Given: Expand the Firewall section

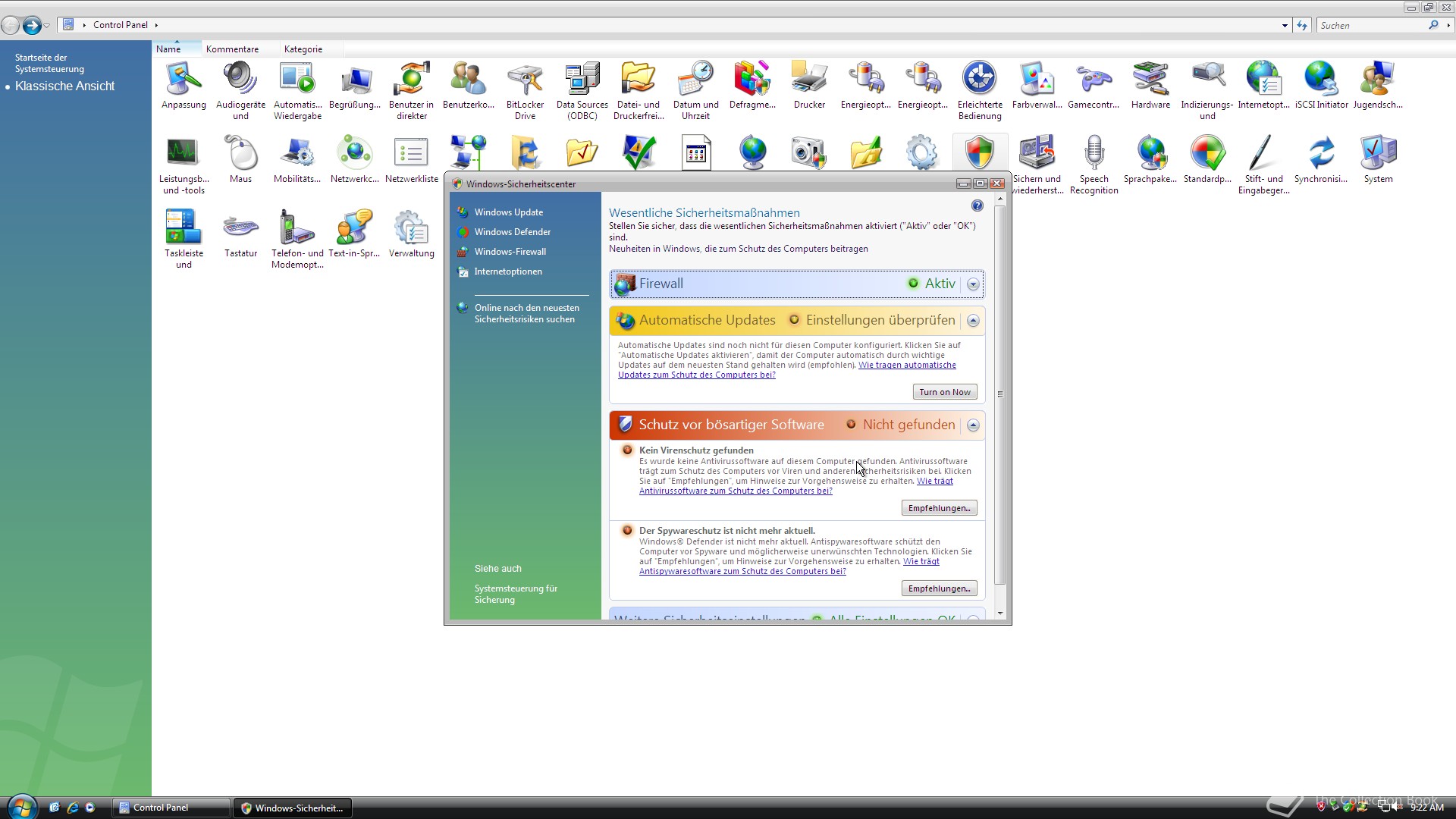Looking at the screenshot, I should pyautogui.click(x=973, y=284).
